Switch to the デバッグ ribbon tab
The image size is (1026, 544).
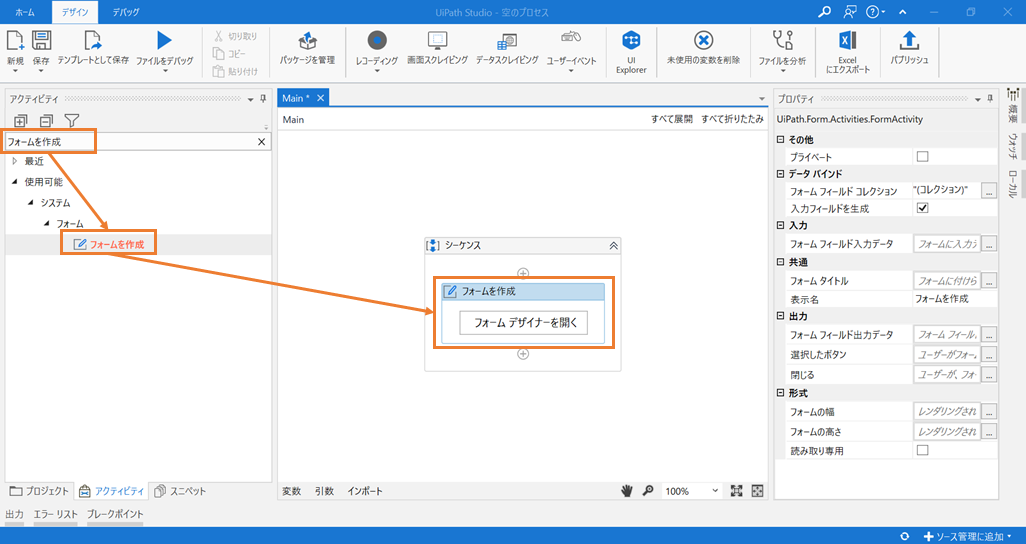[x=125, y=12]
